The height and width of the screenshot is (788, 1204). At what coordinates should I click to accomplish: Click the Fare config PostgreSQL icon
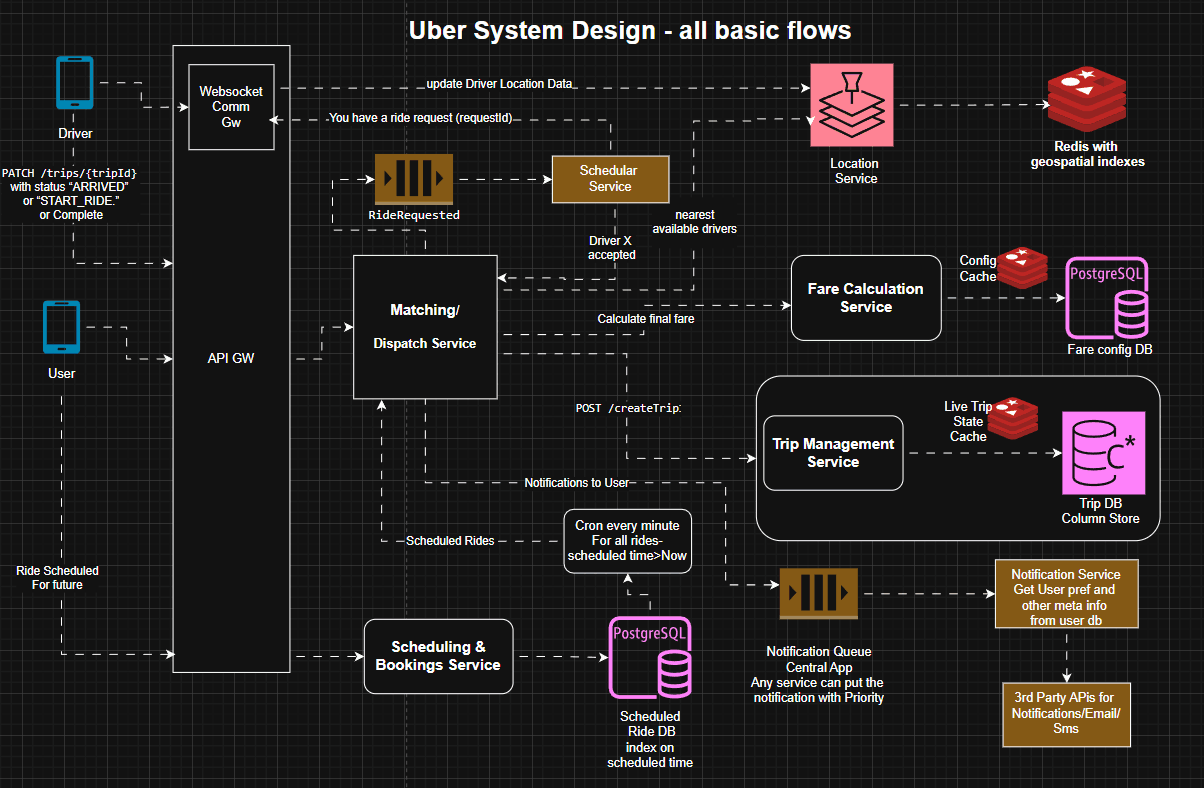pos(1107,299)
